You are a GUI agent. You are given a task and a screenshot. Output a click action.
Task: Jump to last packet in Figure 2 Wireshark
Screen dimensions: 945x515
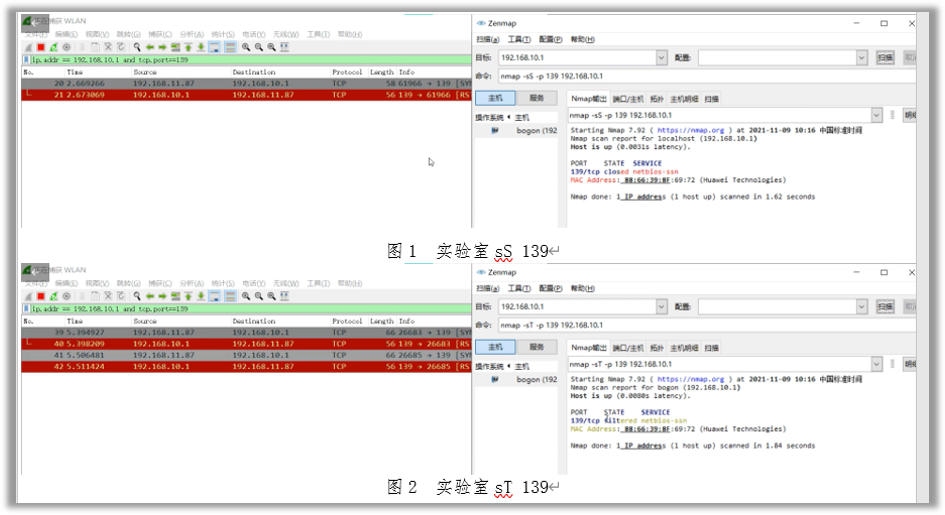tap(201, 296)
